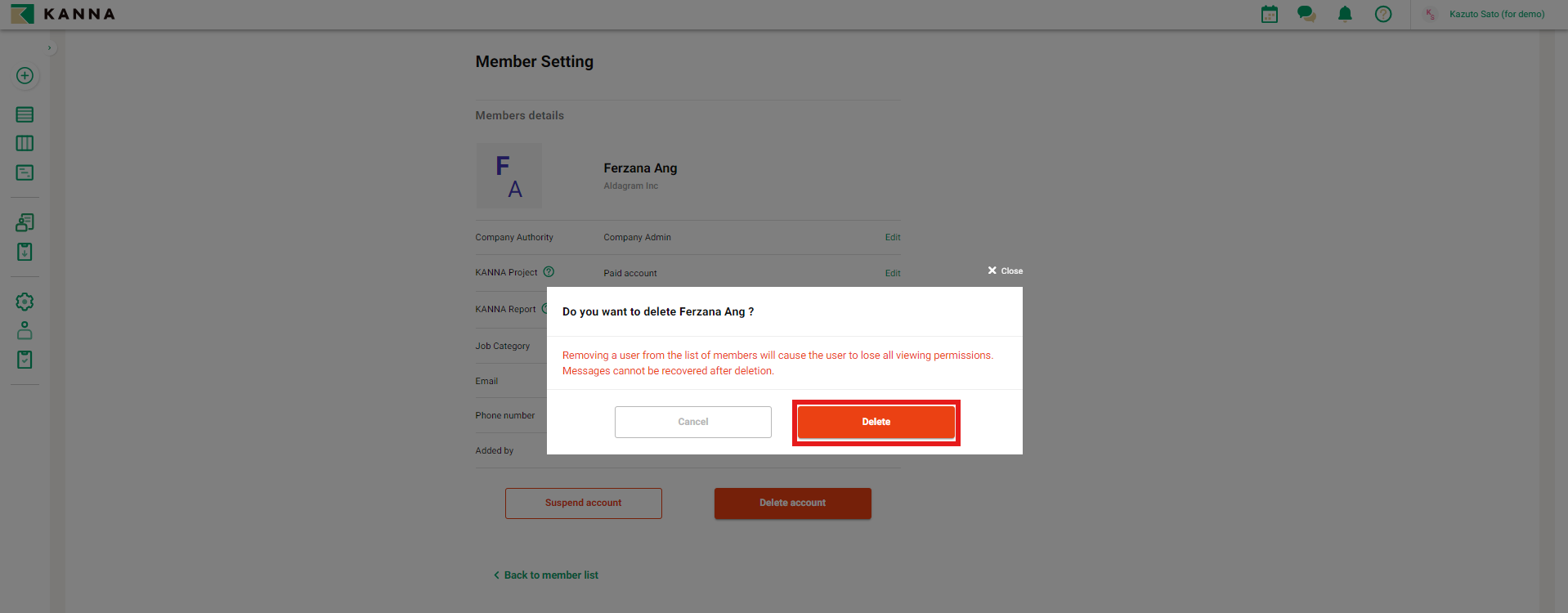This screenshot has height=613, width=1568.
Task: Open the clipboard checkmark icon in sidebar
Action: [25, 360]
